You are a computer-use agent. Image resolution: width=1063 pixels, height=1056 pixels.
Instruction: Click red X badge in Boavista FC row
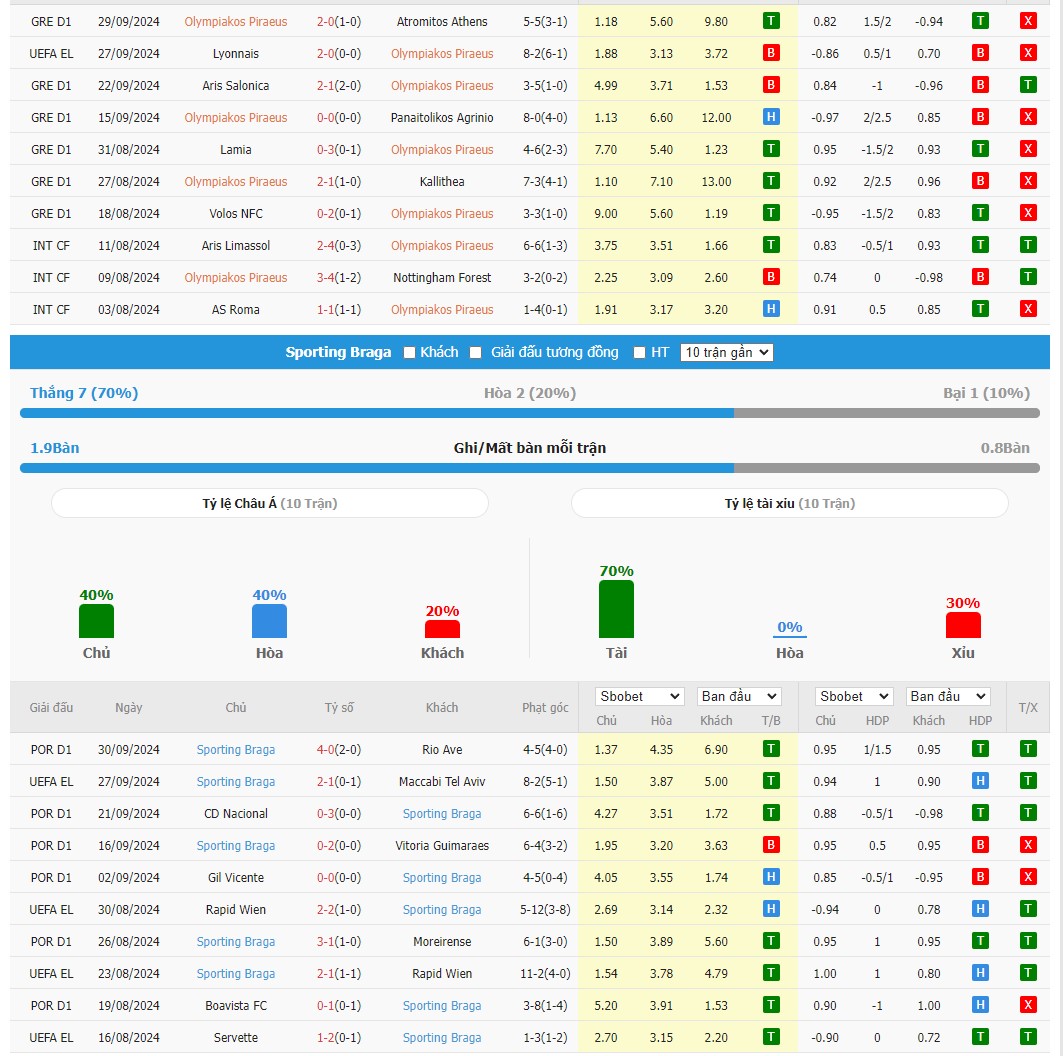[x=1028, y=1004]
